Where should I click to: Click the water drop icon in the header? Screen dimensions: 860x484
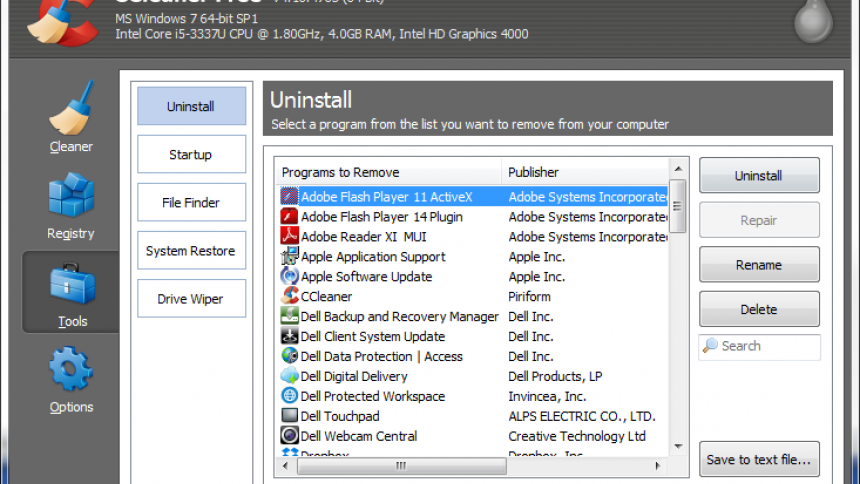click(x=814, y=21)
